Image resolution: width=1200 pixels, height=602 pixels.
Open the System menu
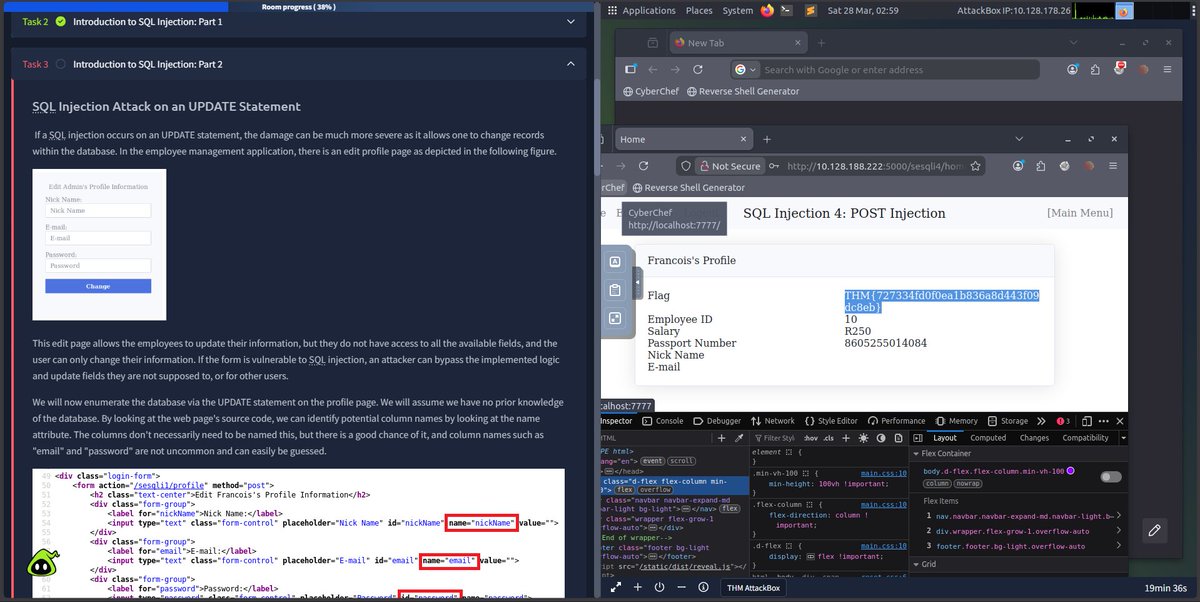[x=737, y=11]
